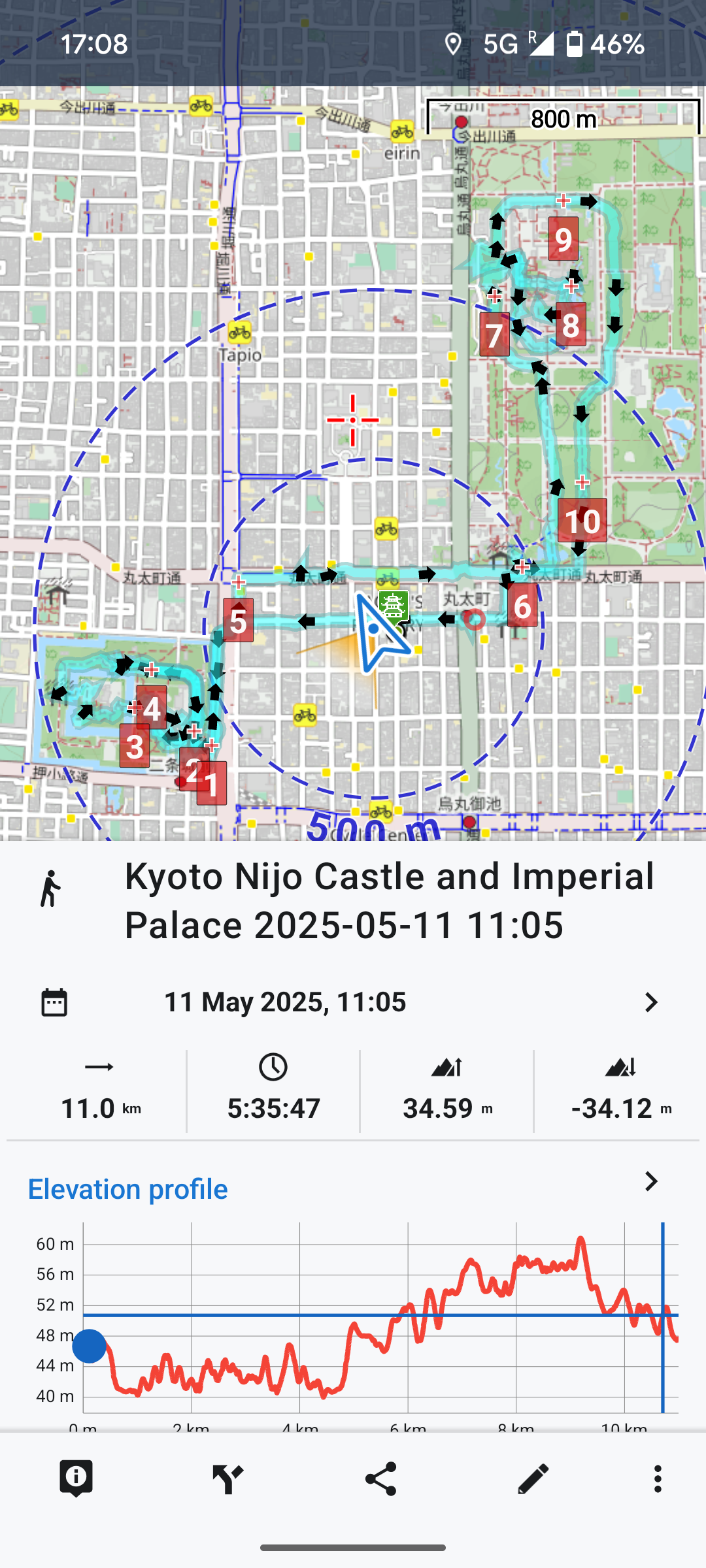Image resolution: width=706 pixels, height=1568 pixels.
Task: Open the Elevation profile heading
Action: [128, 1189]
